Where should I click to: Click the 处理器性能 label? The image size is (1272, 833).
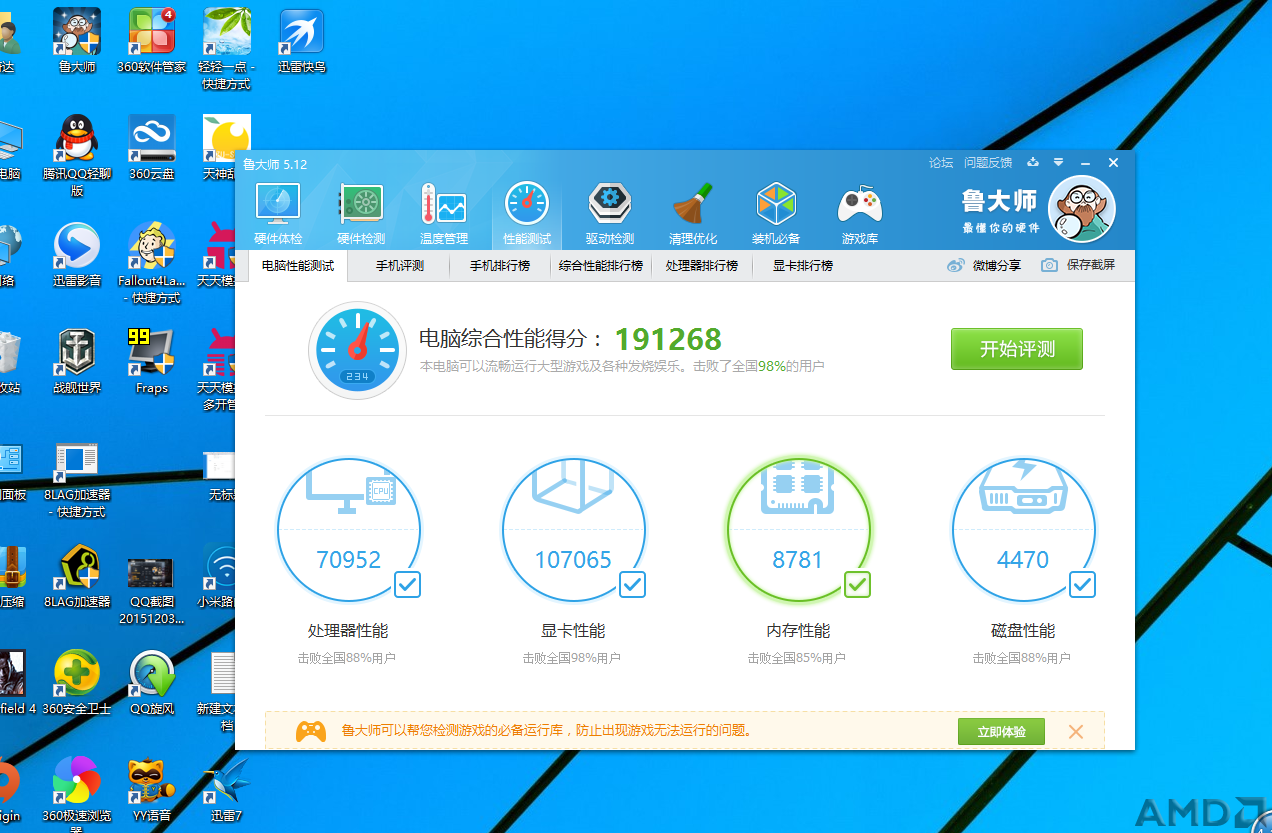(348, 631)
